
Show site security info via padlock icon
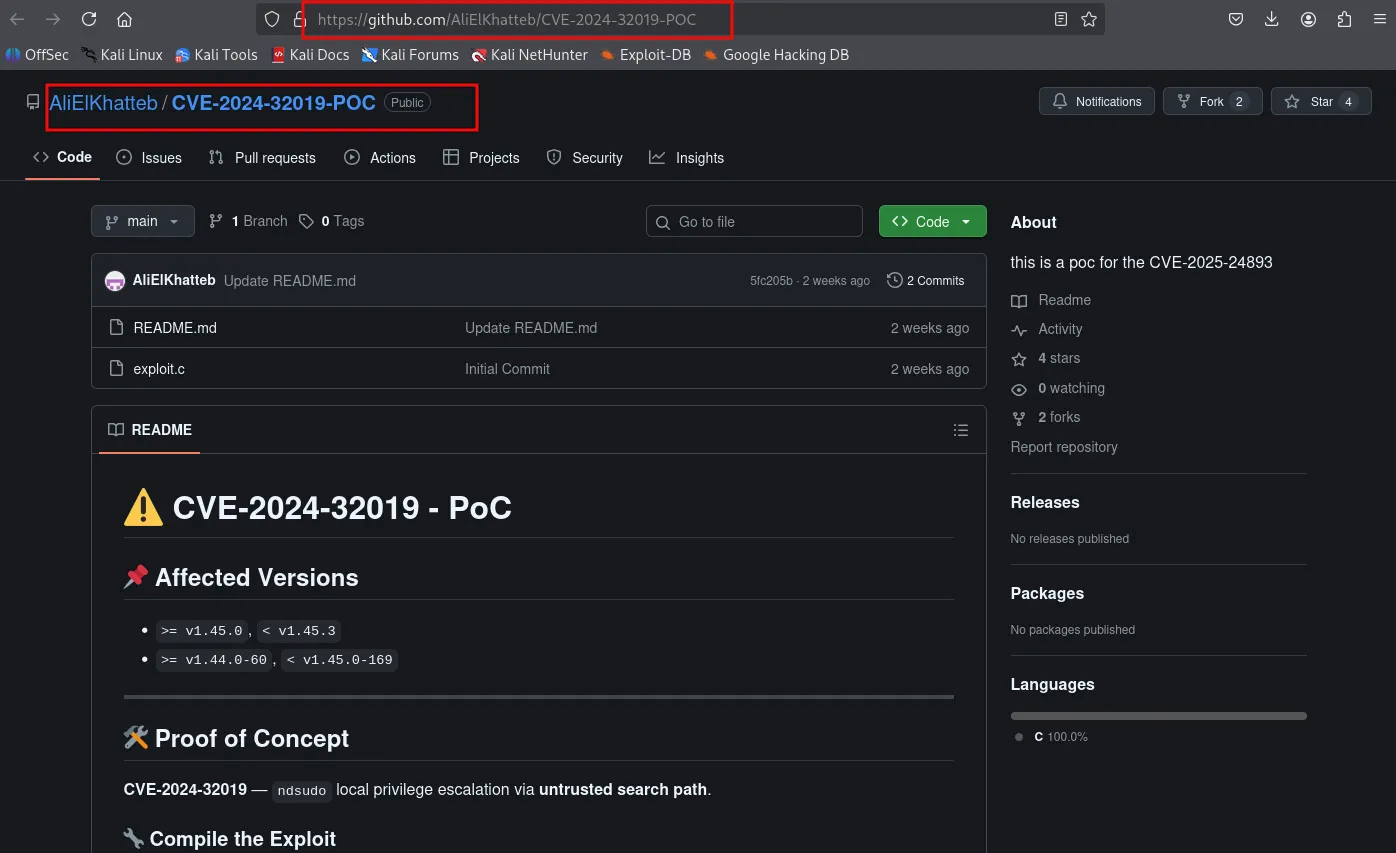pos(299,19)
